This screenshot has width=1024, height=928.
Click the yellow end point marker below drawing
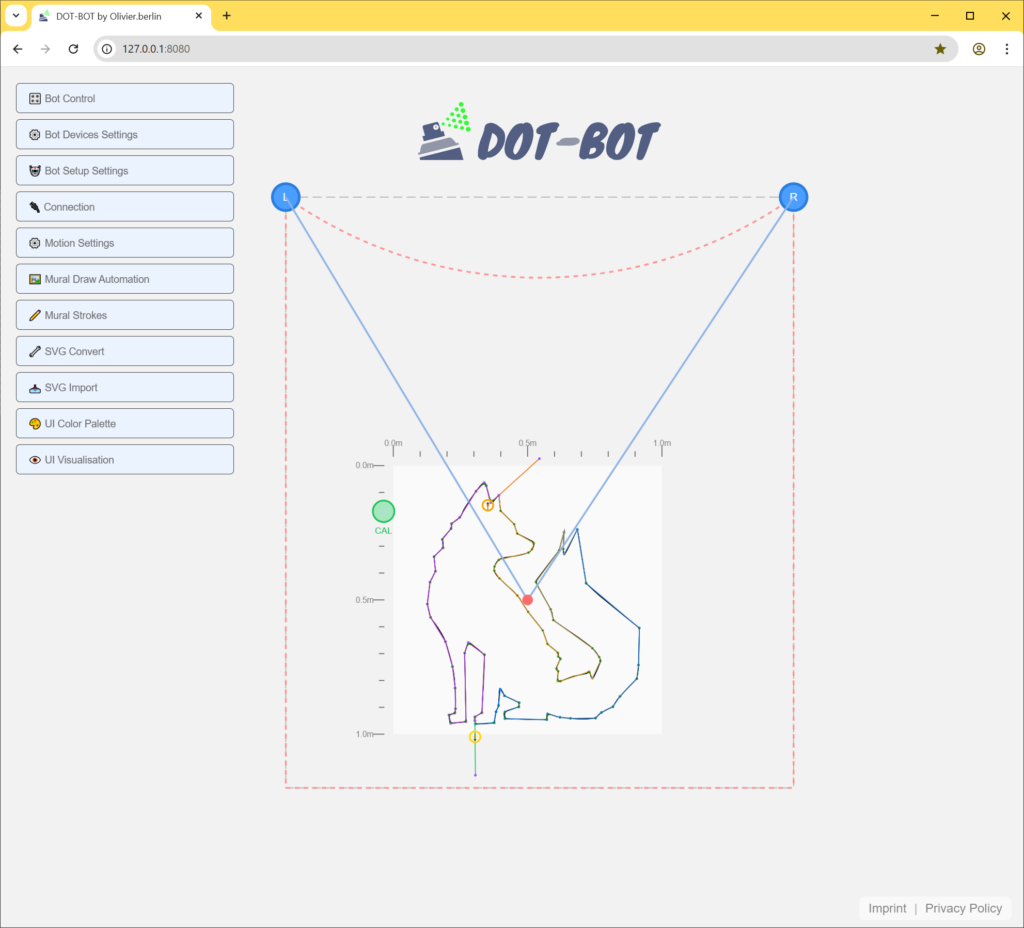[x=475, y=737]
